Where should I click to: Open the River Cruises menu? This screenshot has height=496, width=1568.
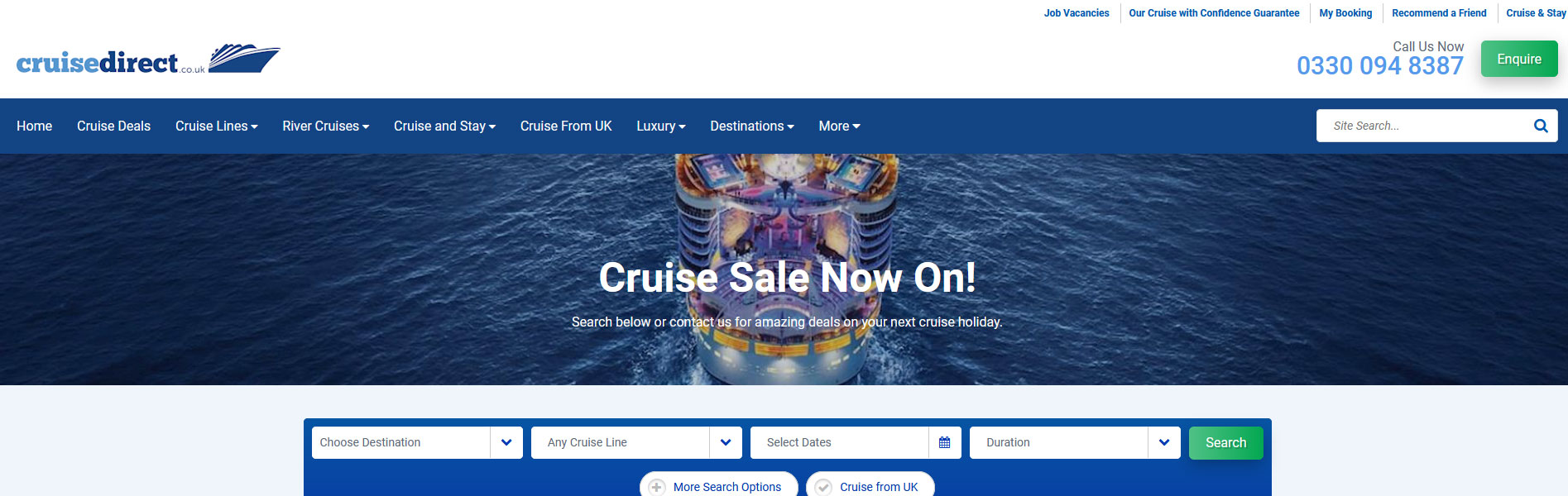pyautogui.click(x=326, y=126)
